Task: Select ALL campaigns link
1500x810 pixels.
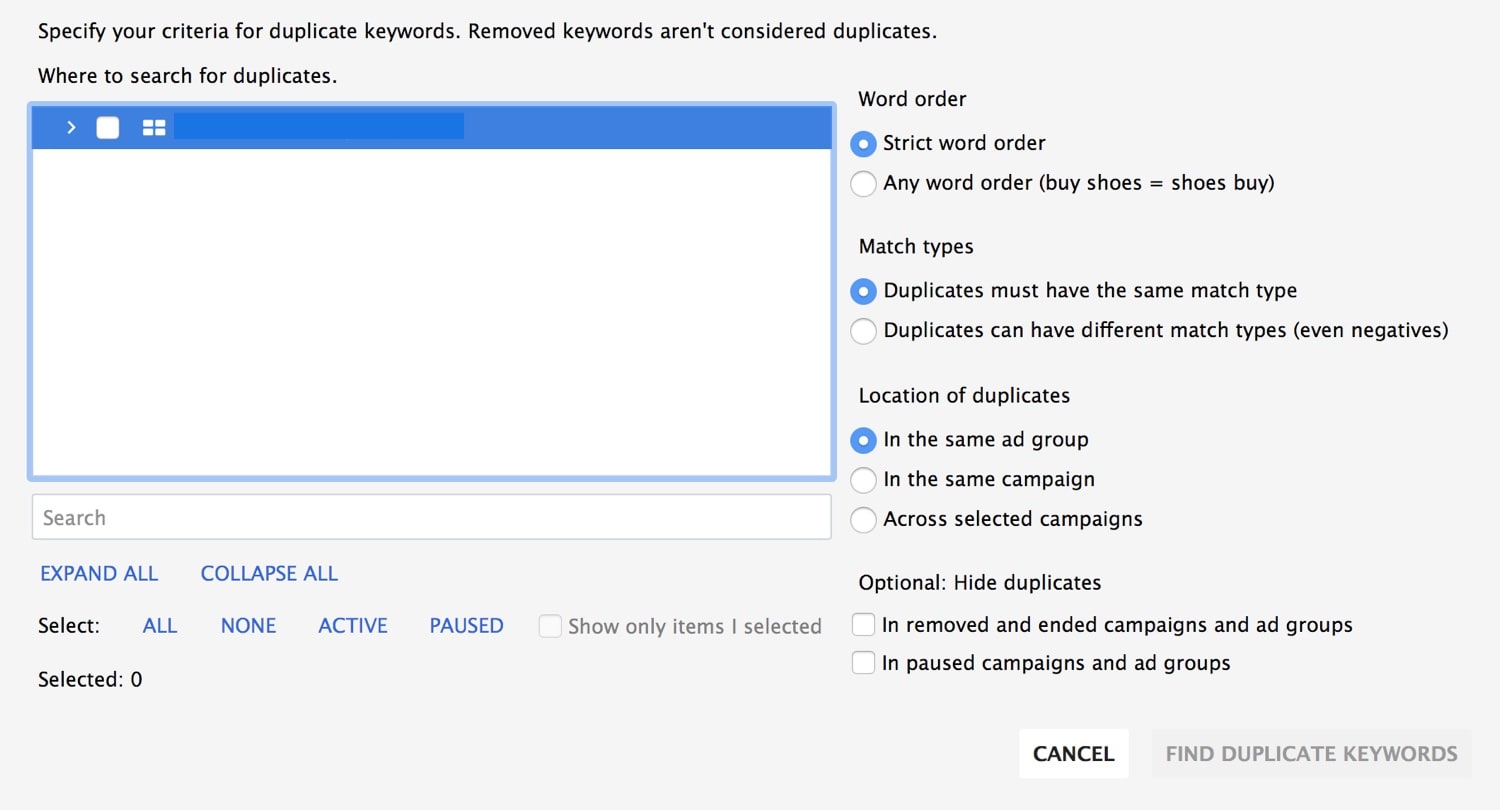Action: coord(160,626)
